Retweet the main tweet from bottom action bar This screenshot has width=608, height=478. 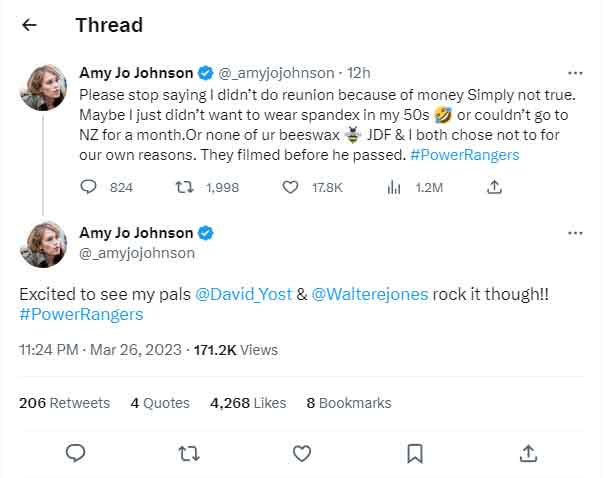pos(189,453)
